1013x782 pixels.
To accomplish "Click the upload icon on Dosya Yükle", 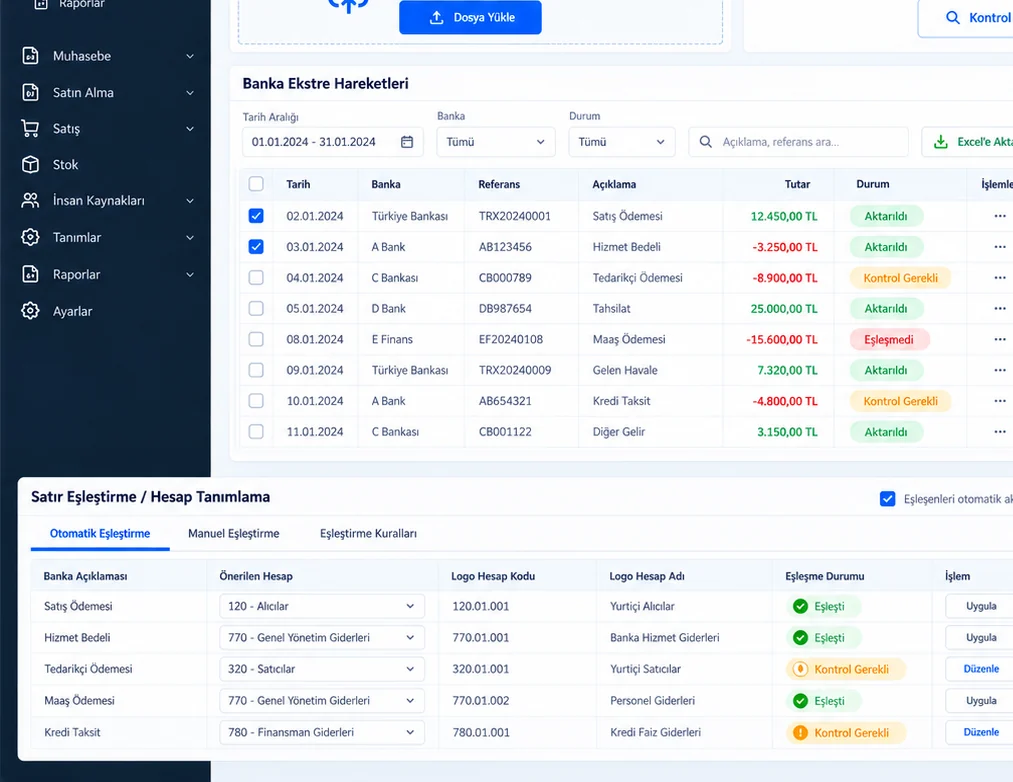I will (x=437, y=17).
